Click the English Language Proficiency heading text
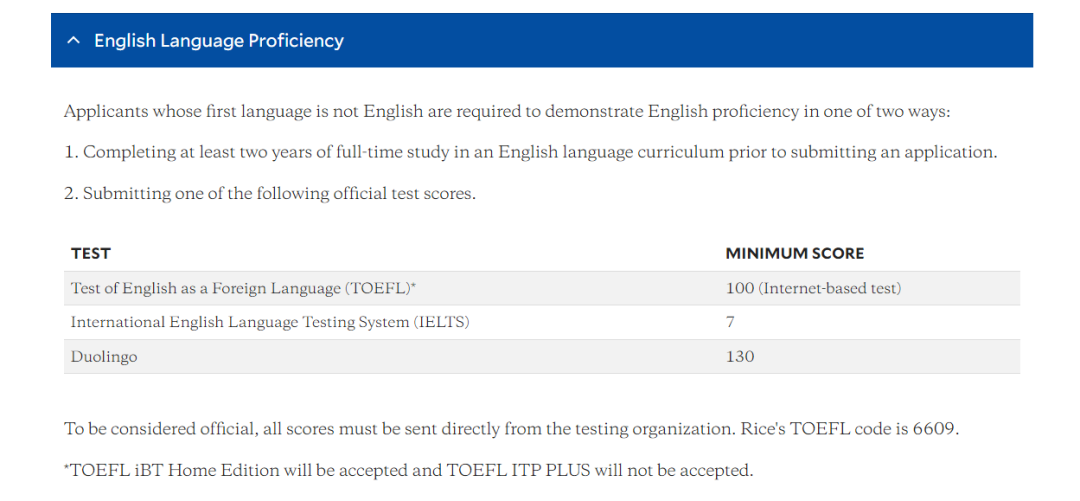This screenshot has height=501, width=1080. (218, 41)
